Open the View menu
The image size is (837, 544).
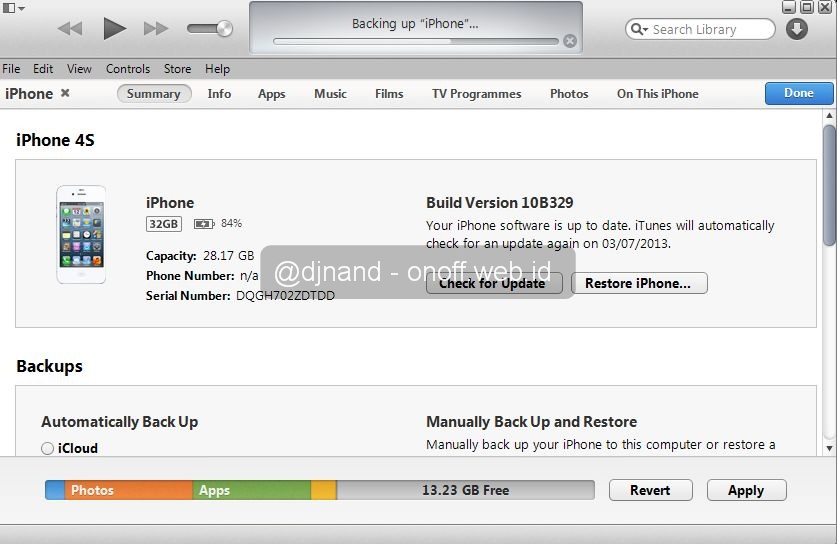79,69
